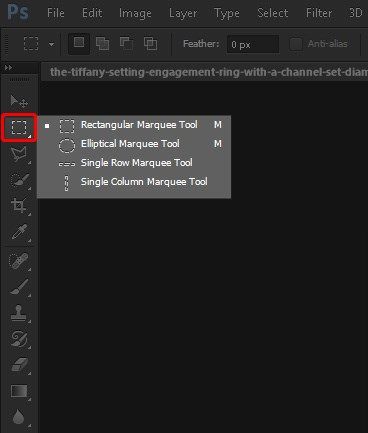Open the Edit menu
This screenshot has width=368, height=433.
click(92, 13)
